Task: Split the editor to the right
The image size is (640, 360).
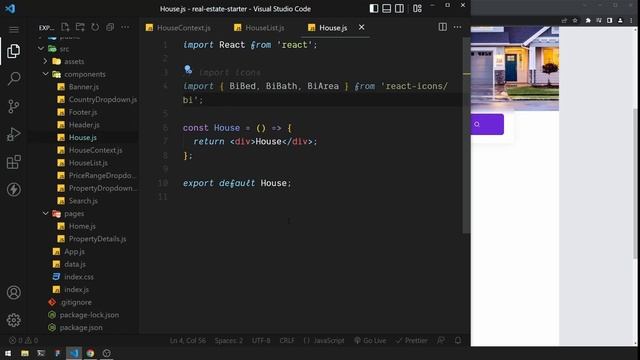Action: pyautogui.click(x=442, y=27)
